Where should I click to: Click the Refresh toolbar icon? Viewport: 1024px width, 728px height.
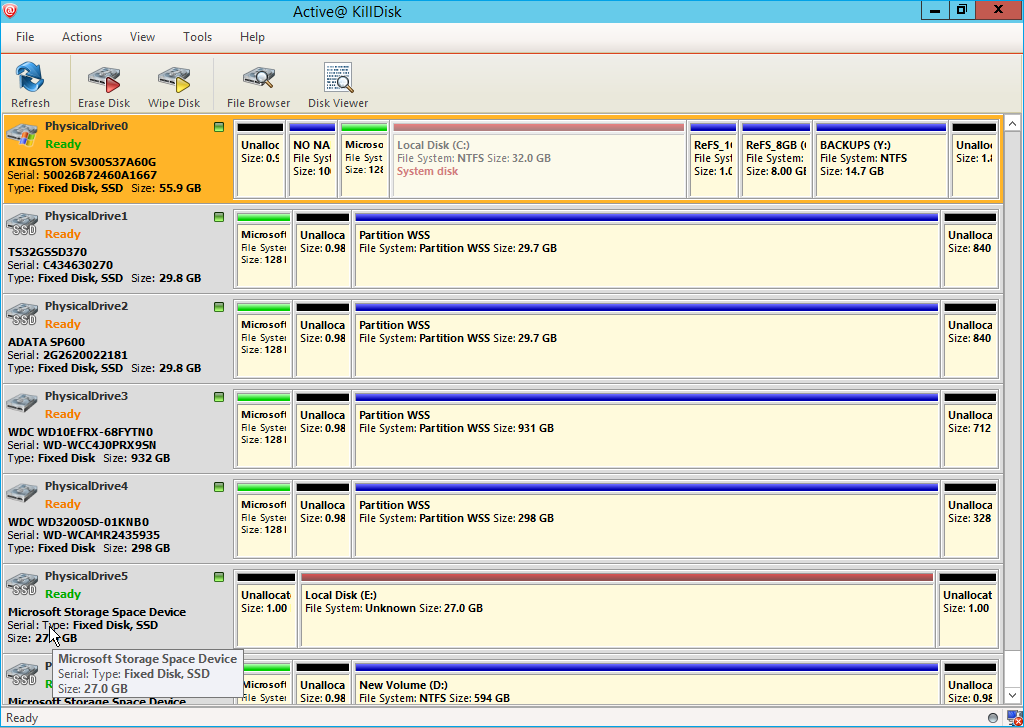click(30, 78)
